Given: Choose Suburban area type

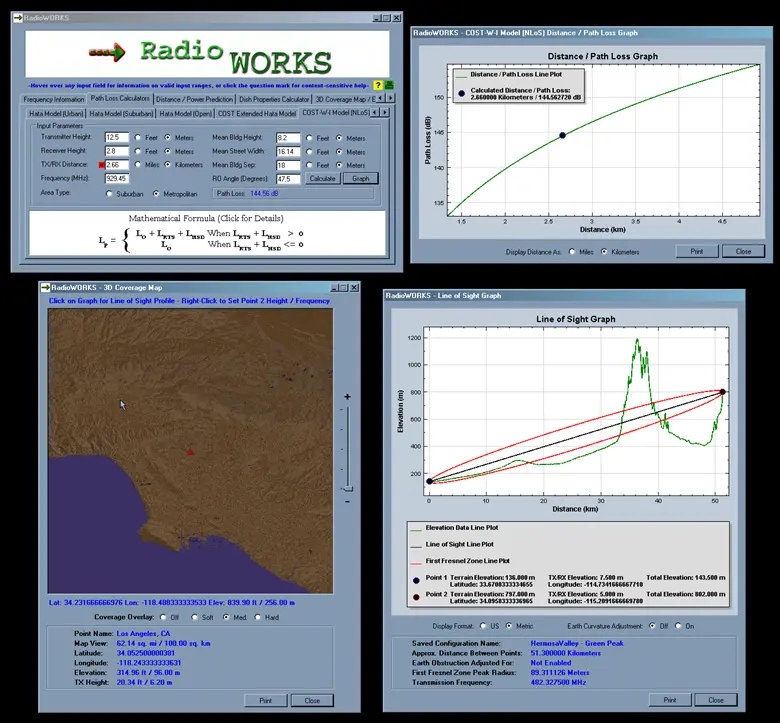Looking at the screenshot, I should click(x=109, y=194).
